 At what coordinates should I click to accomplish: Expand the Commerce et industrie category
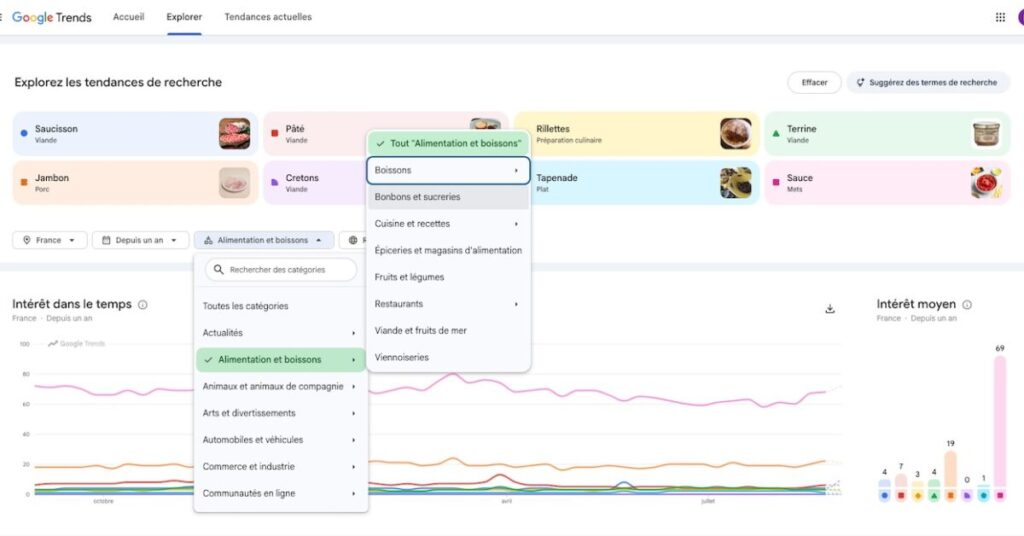281,467
